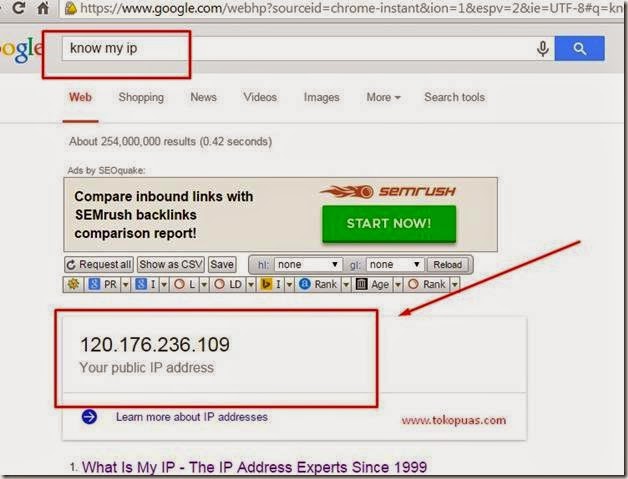Switch to the Videos tab

(x=260, y=97)
